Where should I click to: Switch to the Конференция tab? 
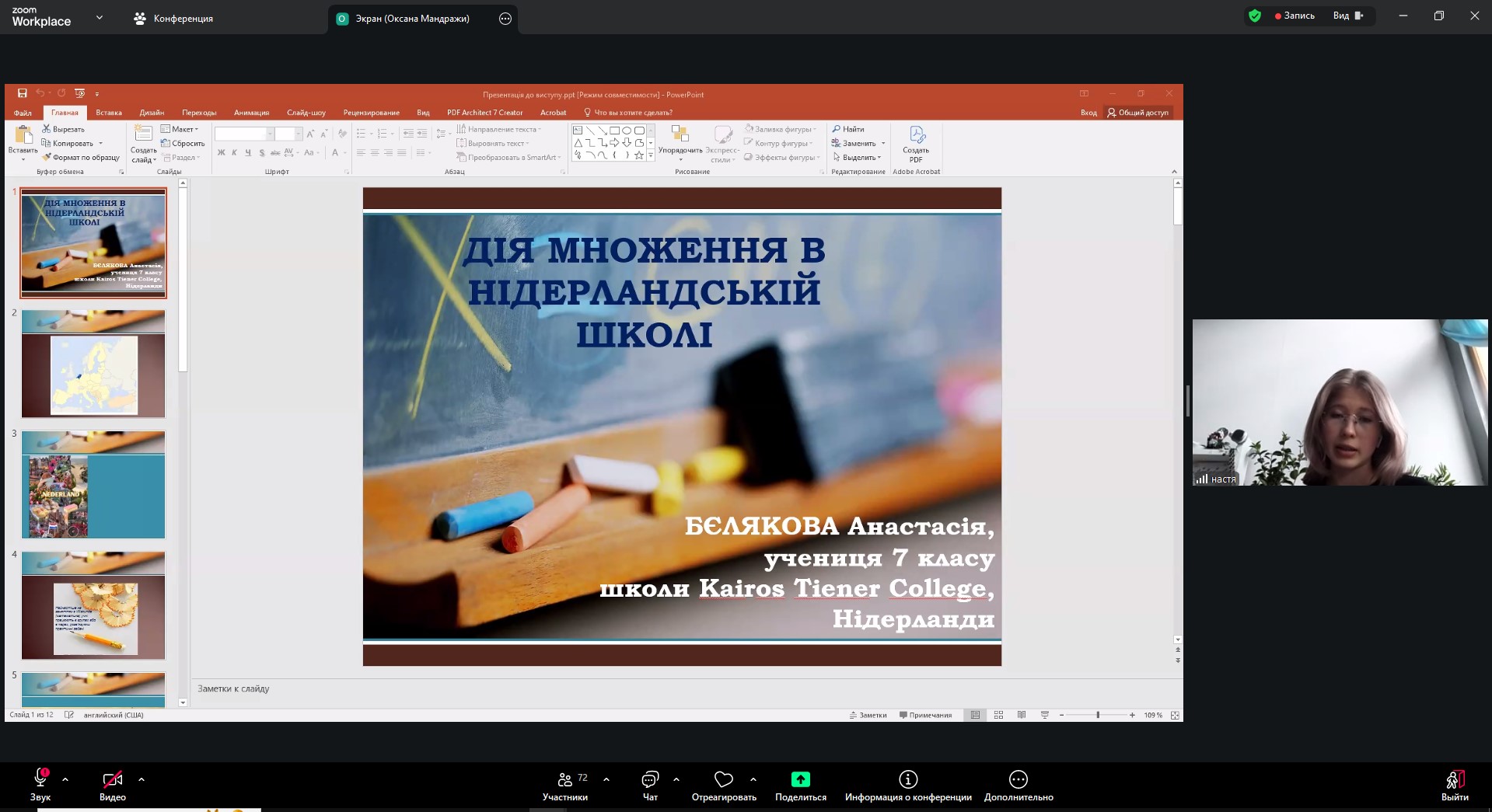click(174, 19)
